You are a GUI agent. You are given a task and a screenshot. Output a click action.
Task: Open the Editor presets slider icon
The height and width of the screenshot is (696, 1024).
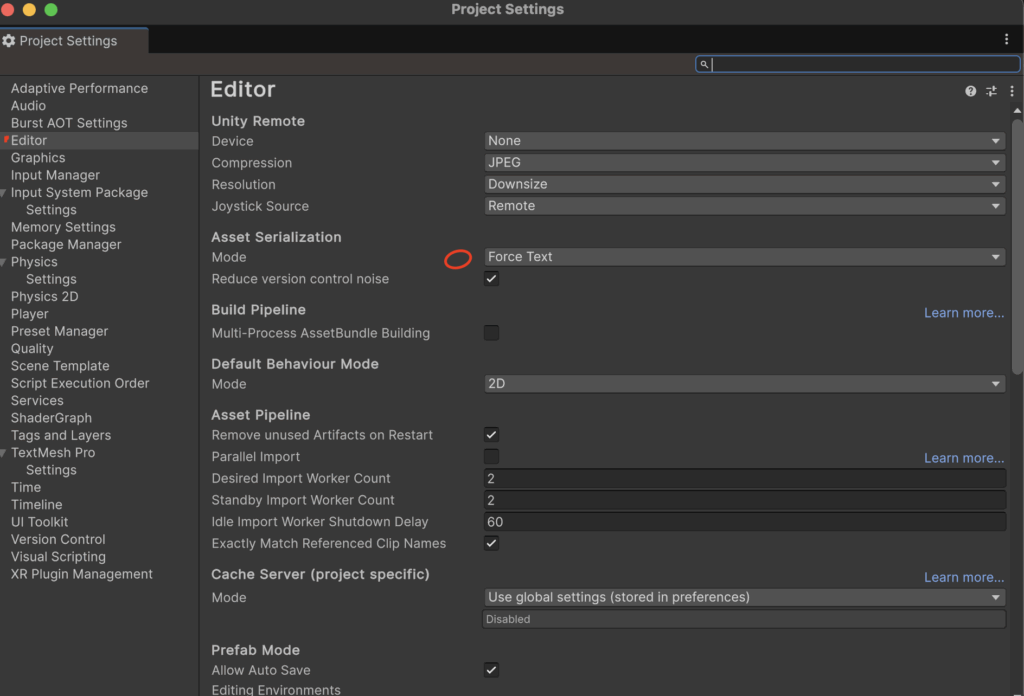click(991, 91)
